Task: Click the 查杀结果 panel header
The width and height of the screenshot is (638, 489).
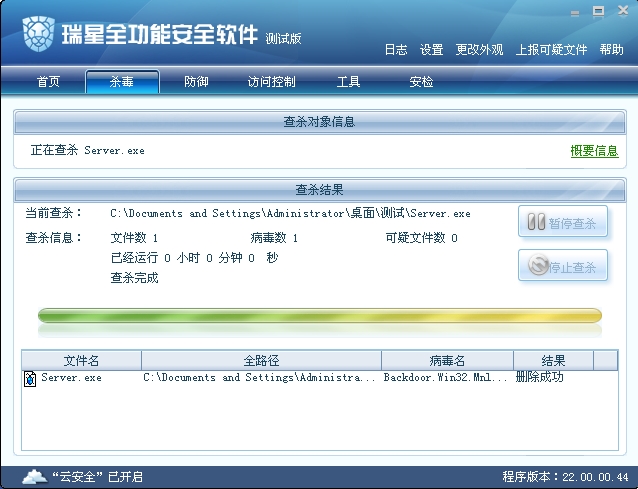Action: pos(320,190)
